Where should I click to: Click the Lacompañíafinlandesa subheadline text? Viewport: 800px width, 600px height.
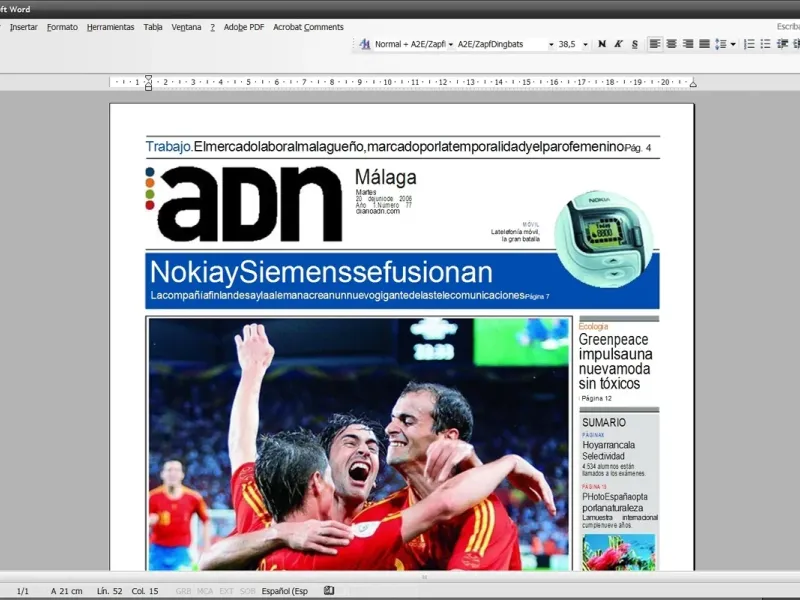click(x=337, y=295)
